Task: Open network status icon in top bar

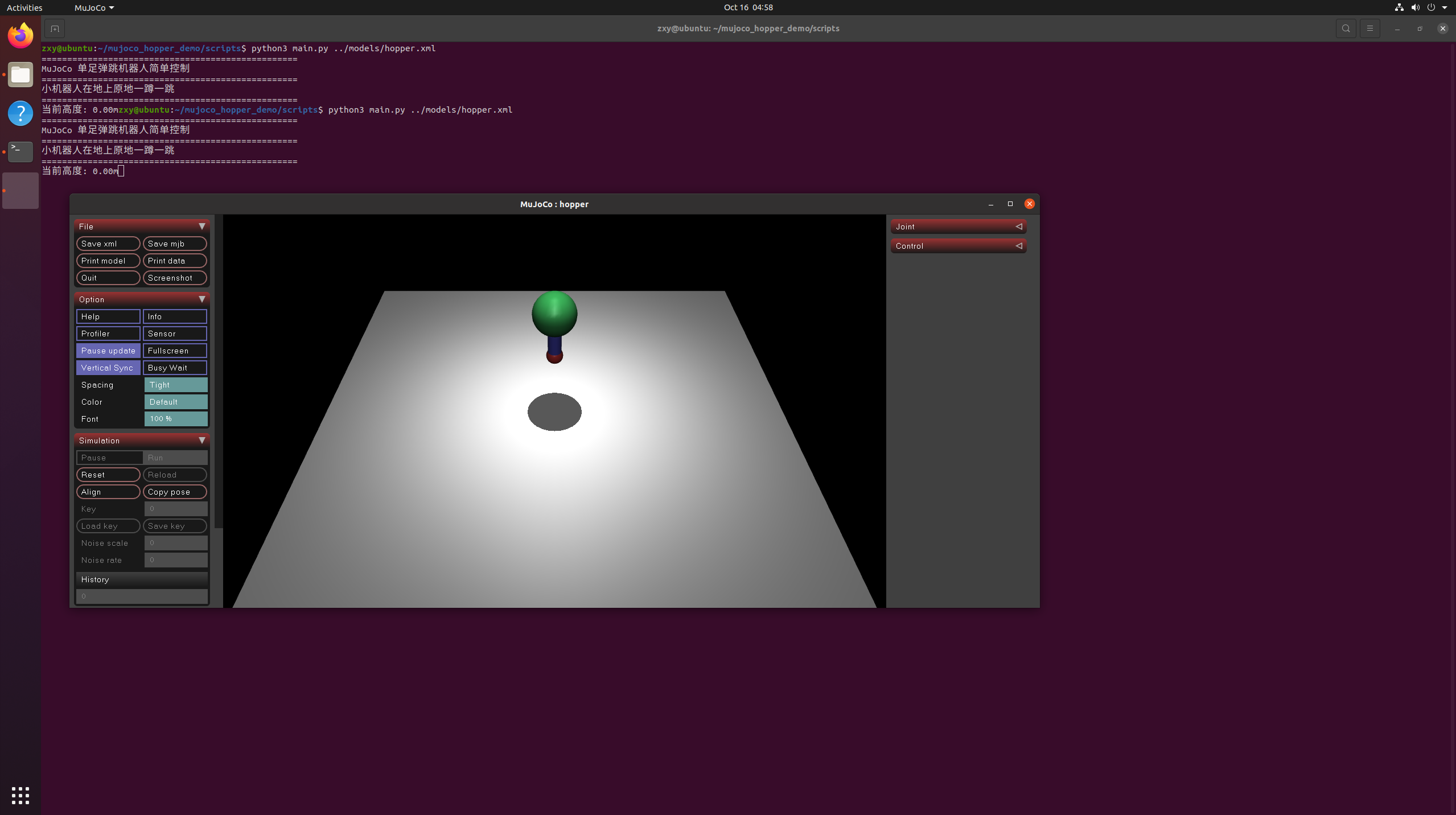Action: [1399, 7]
